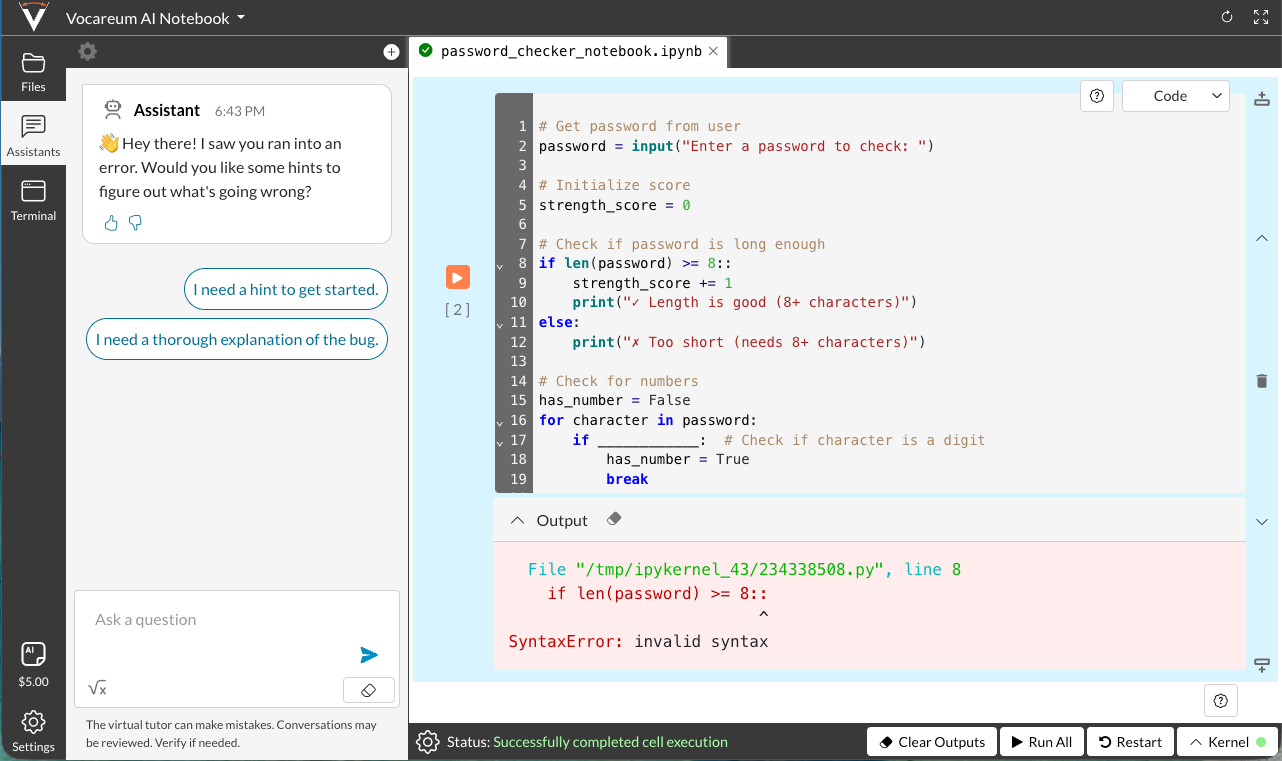The image size is (1282, 761).
Task: Open the Files panel in the sidebar
Action: point(33,71)
